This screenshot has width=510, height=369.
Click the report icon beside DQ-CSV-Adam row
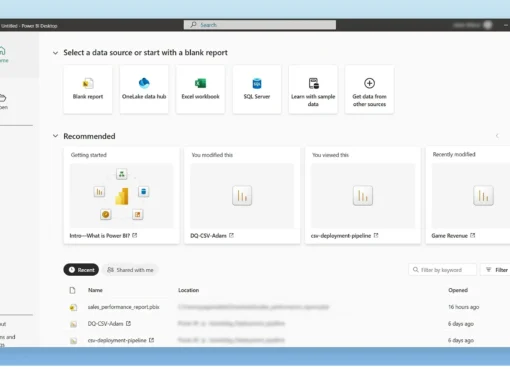(73, 324)
